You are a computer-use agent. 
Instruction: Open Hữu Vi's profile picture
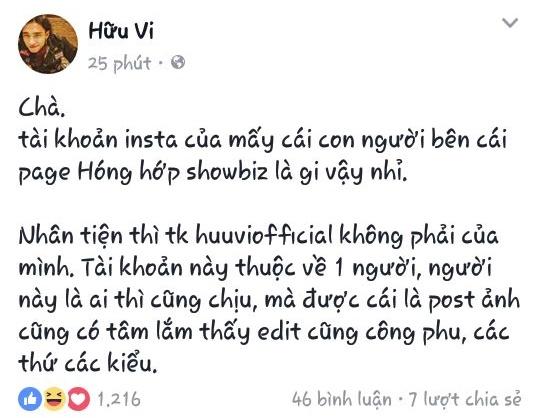click(x=48, y=44)
